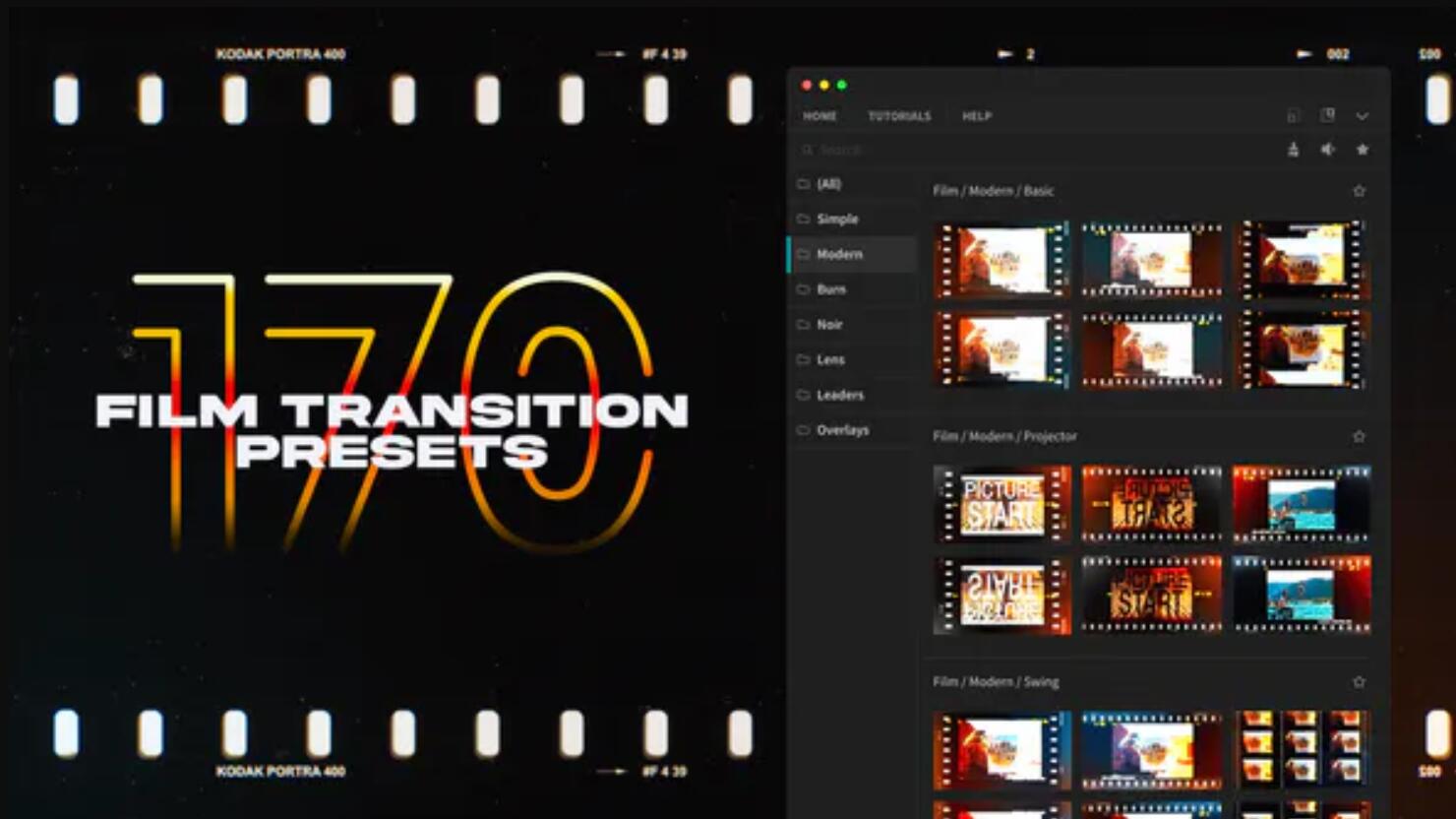Select first PICTURE START preset under Projector

pyautogui.click(x=1001, y=504)
